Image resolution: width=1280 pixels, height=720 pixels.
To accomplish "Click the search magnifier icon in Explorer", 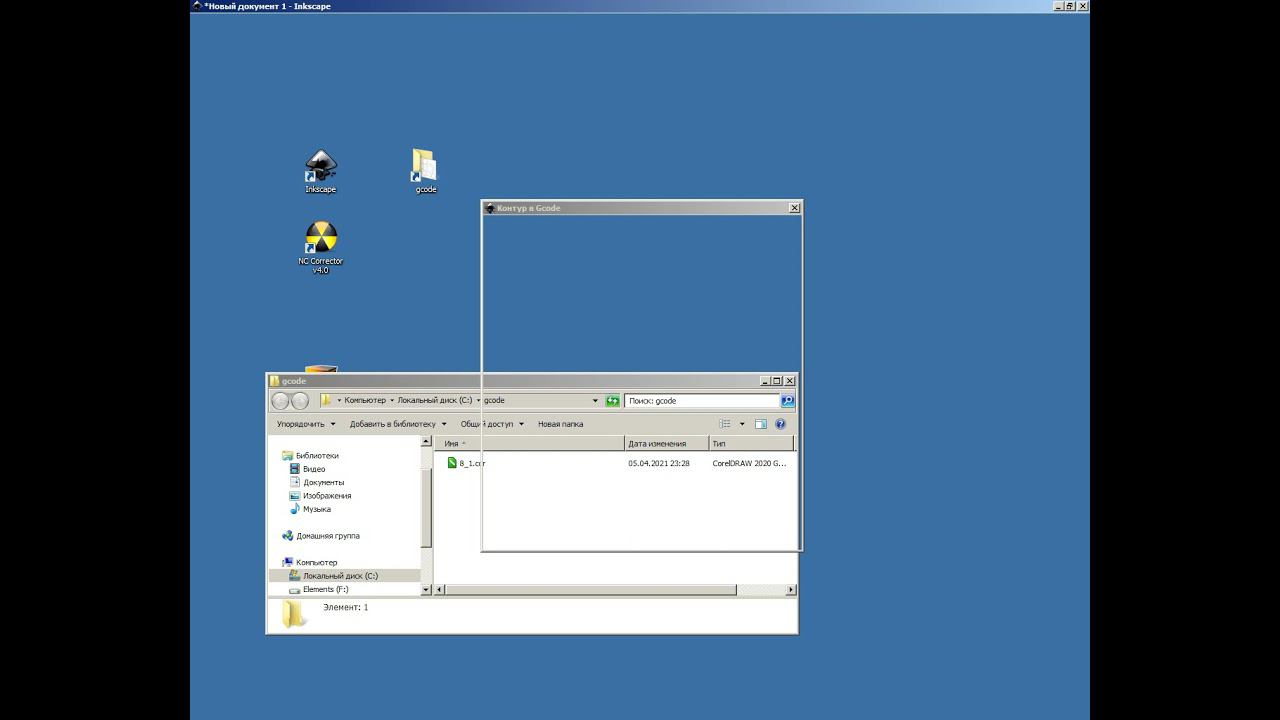I will tap(787, 401).
